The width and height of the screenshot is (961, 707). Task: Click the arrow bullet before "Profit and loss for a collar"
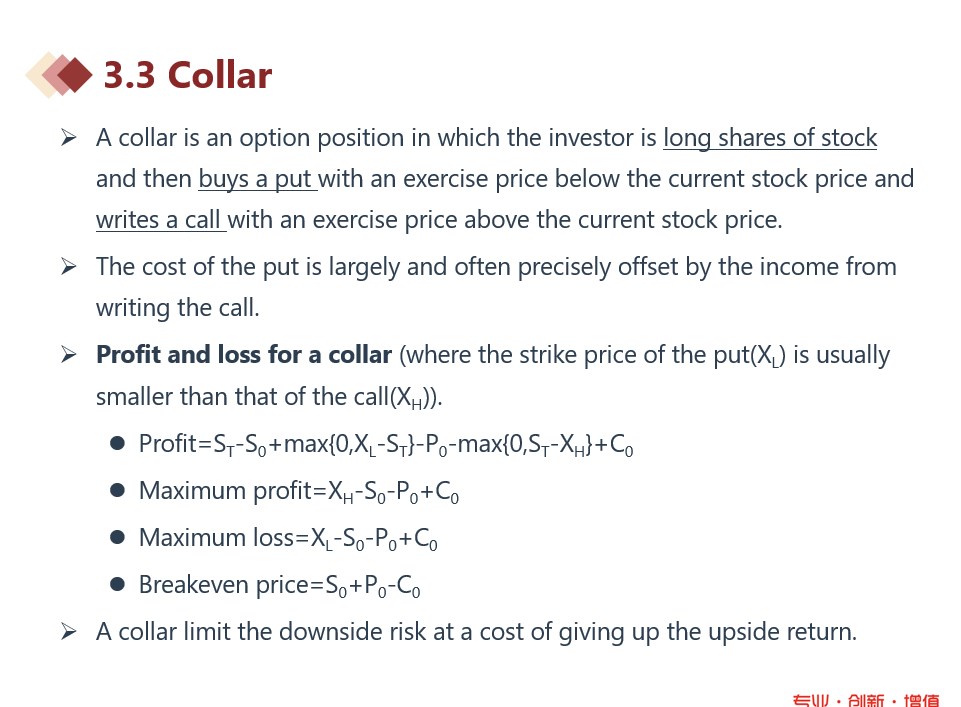pyautogui.click(x=68, y=354)
